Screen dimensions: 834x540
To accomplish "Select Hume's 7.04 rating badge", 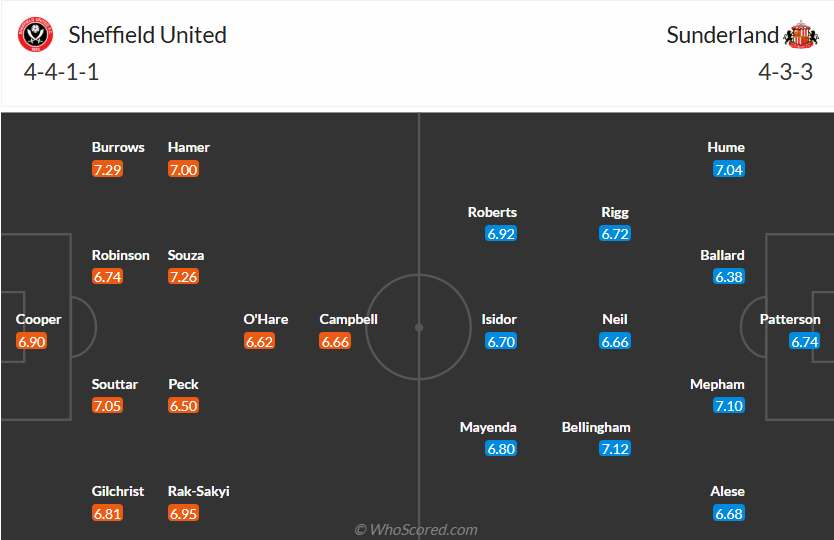I will 729,170.
